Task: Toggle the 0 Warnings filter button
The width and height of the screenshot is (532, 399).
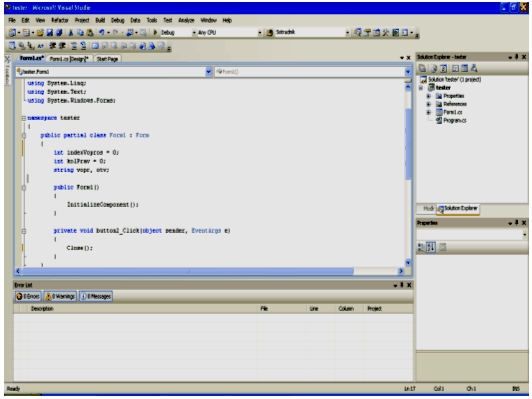Action: (60, 297)
